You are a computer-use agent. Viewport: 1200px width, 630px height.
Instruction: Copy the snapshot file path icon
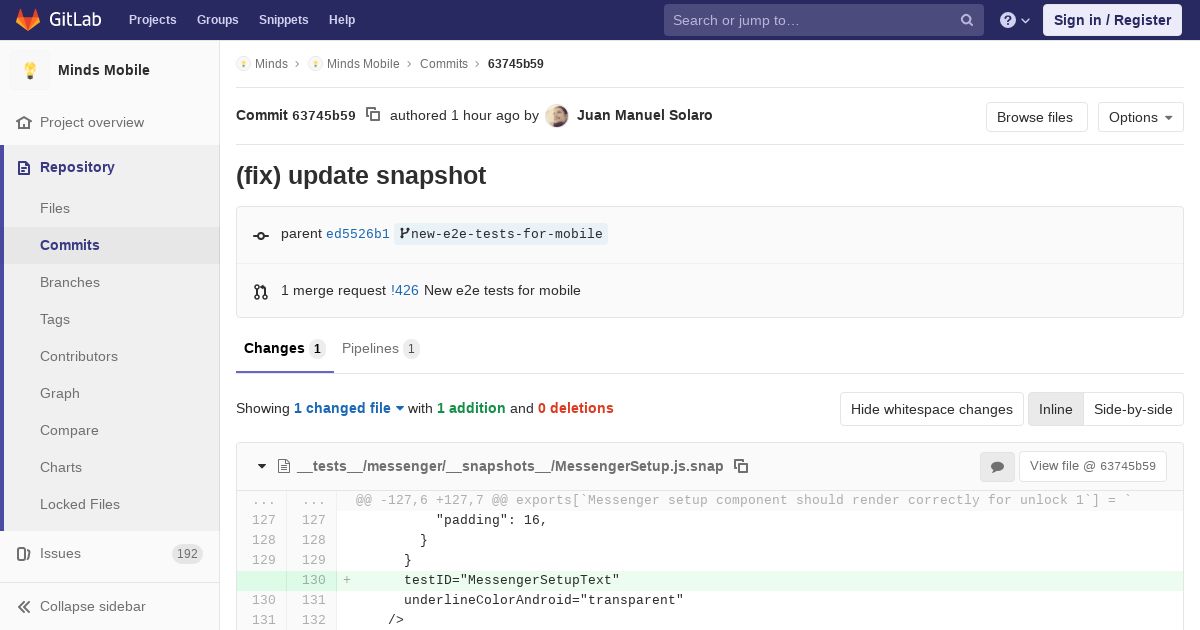(x=741, y=466)
